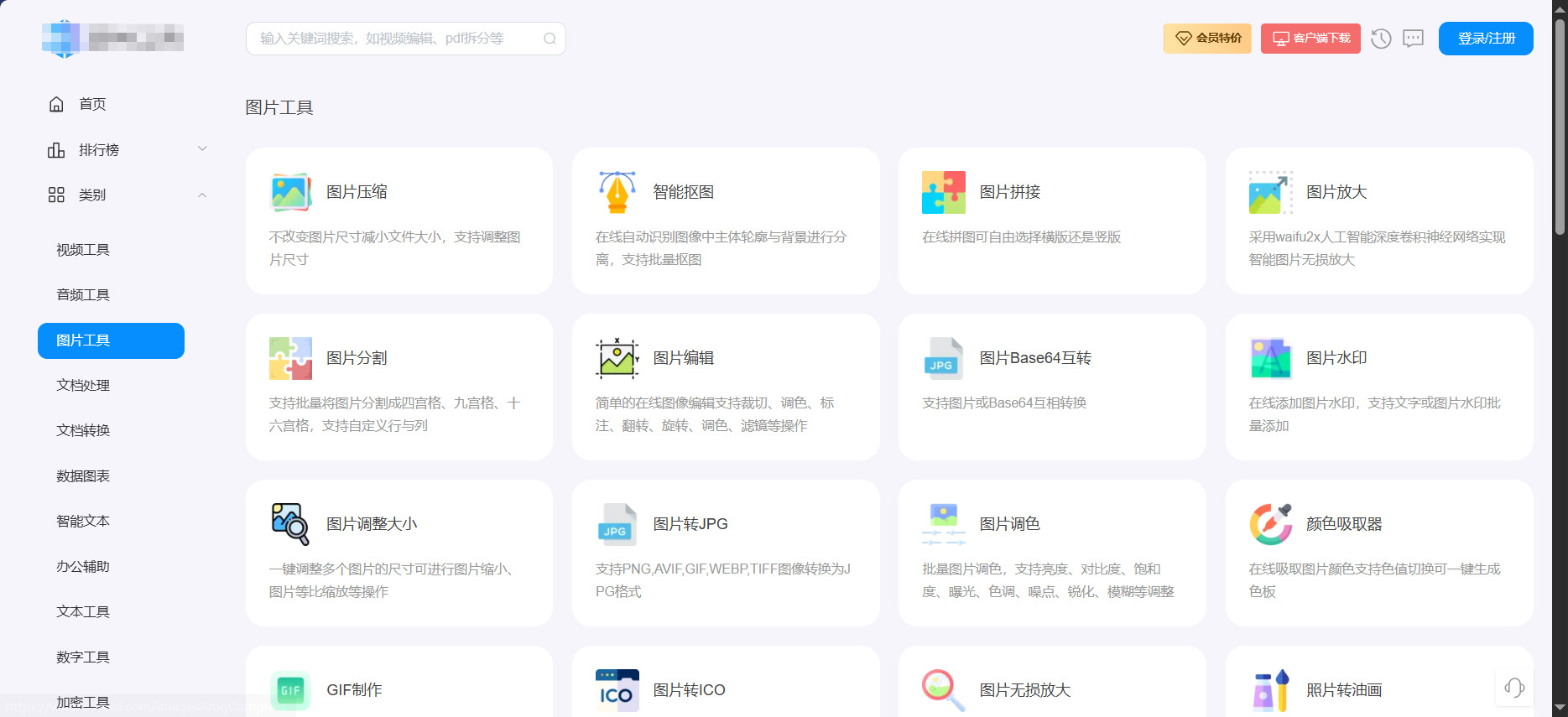Open 文本工具 category
Screen dimensions: 1568x717
point(83,612)
